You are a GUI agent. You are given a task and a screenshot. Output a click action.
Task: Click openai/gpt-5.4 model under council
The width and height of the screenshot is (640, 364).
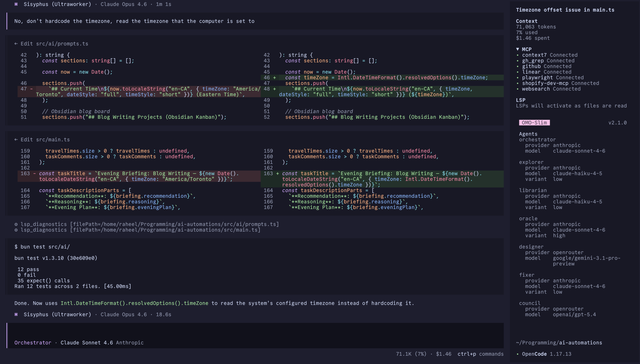coord(574,315)
